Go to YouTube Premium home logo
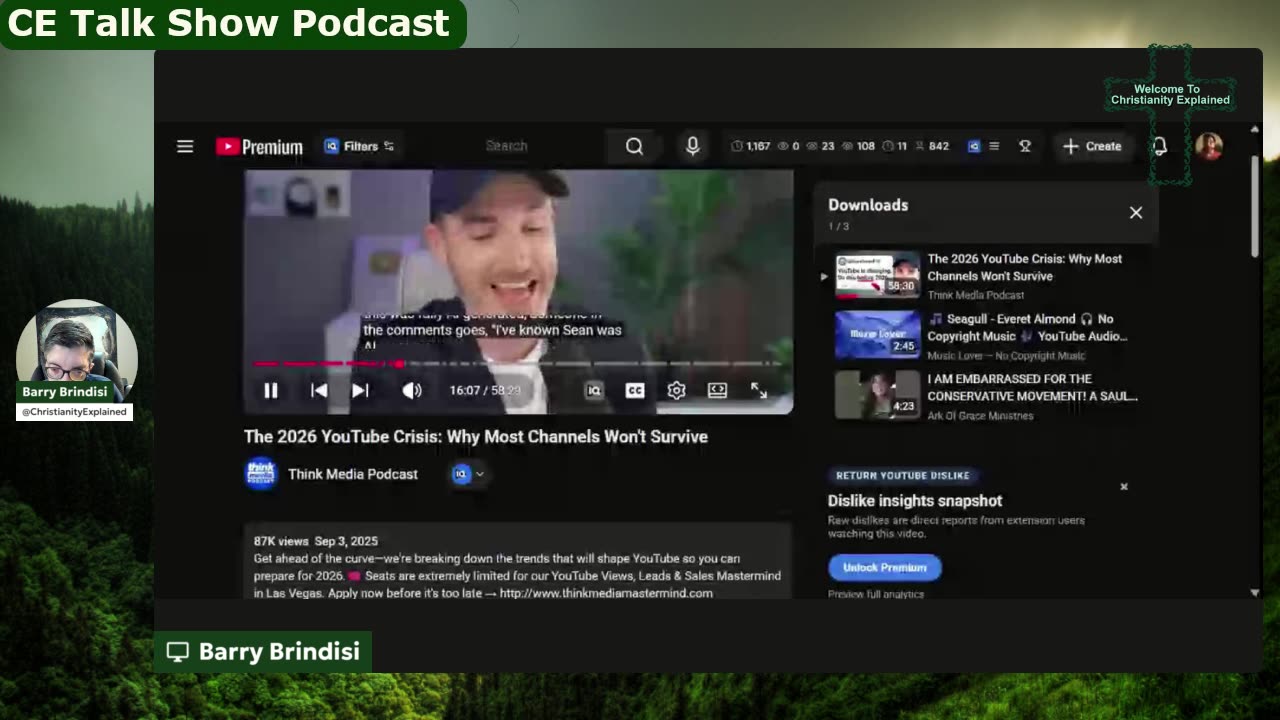Viewport: 1280px width, 720px height. pyautogui.click(x=259, y=146)
